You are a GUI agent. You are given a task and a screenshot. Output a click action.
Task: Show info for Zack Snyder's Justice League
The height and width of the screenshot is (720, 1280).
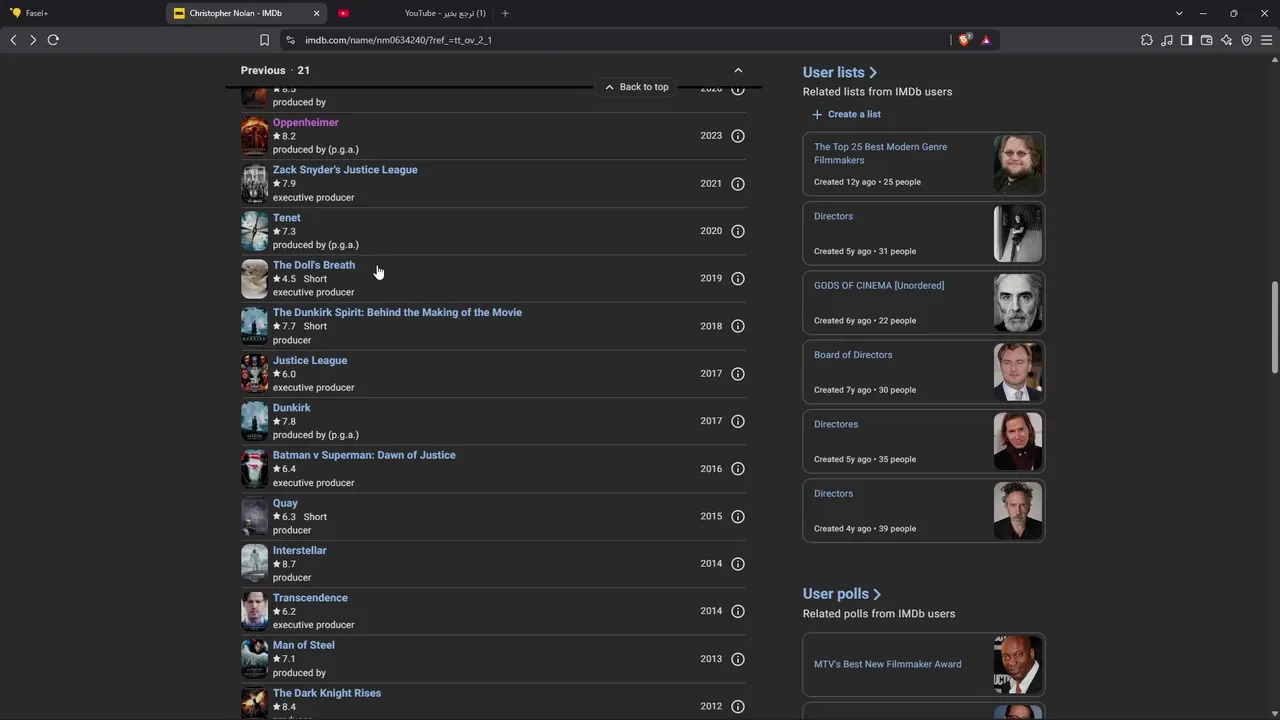[x=738, y=184]
